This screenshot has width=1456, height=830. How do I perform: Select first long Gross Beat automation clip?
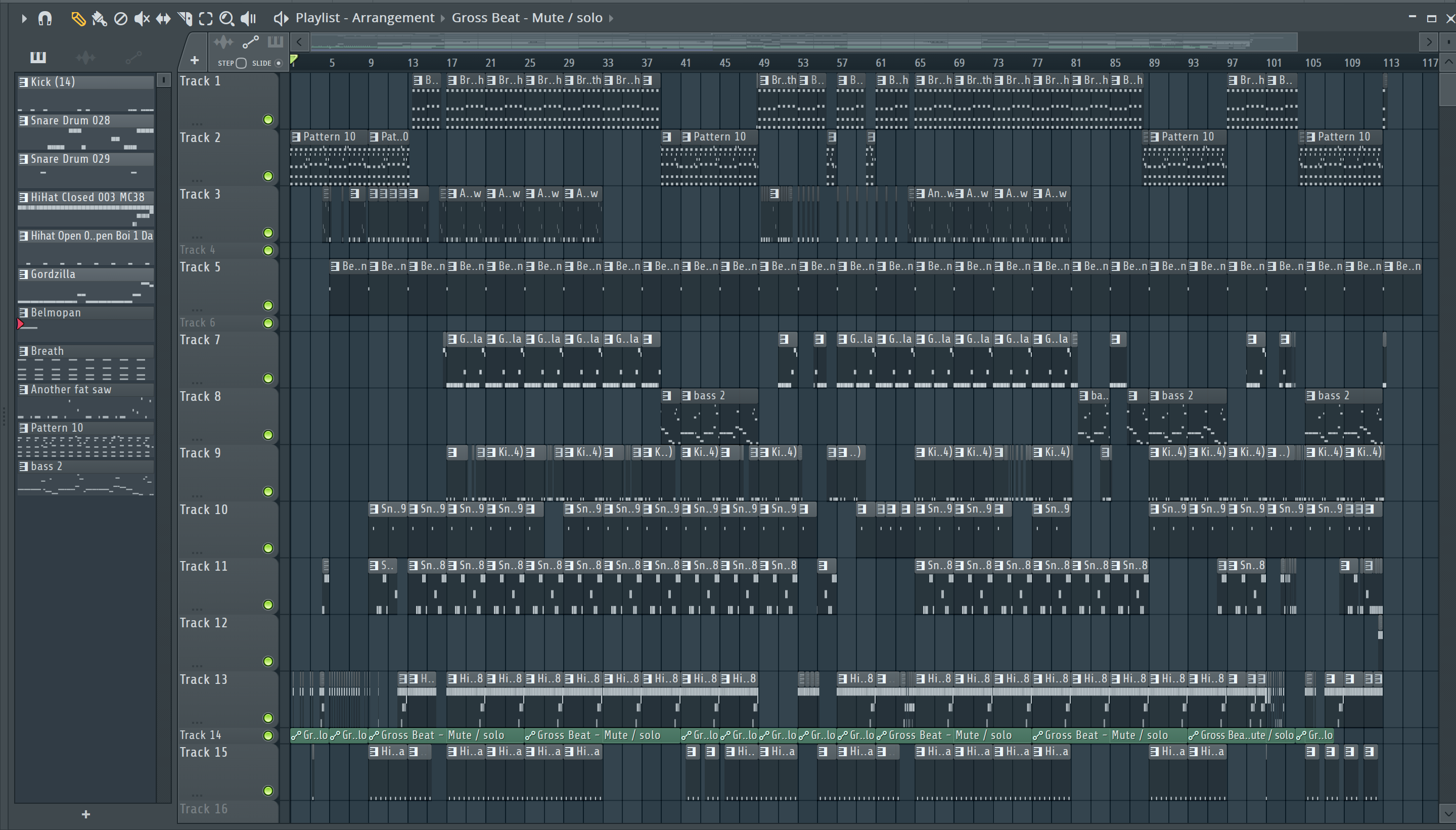pos(445,735)
